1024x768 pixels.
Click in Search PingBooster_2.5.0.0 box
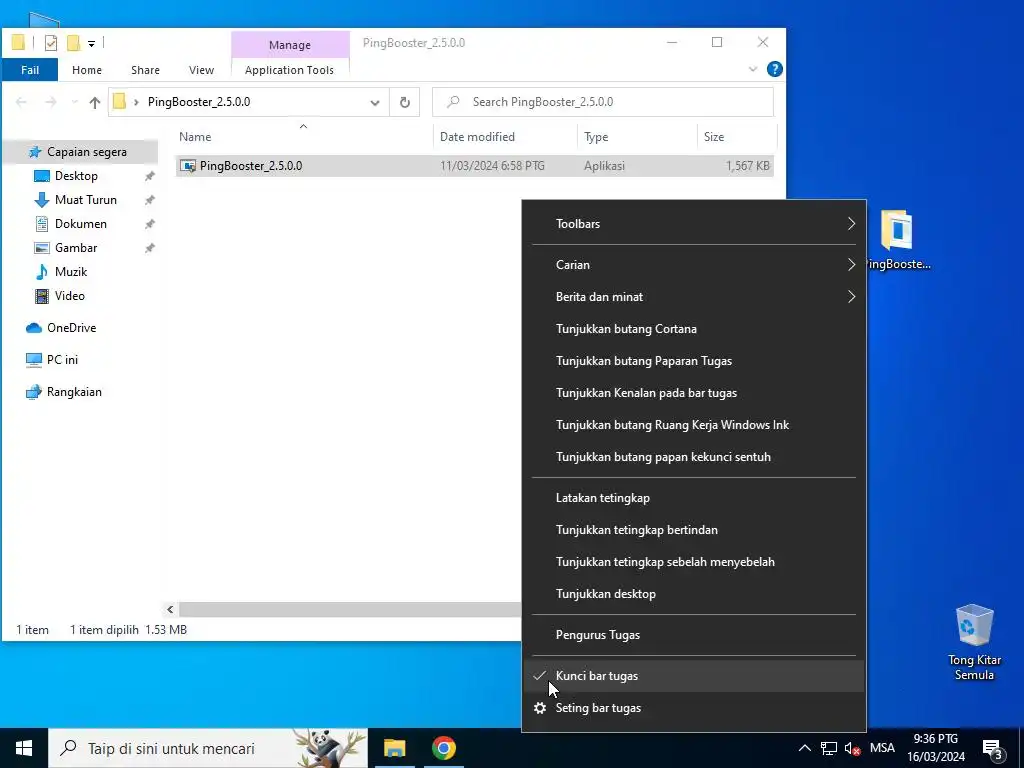click(x=603, y=103)
